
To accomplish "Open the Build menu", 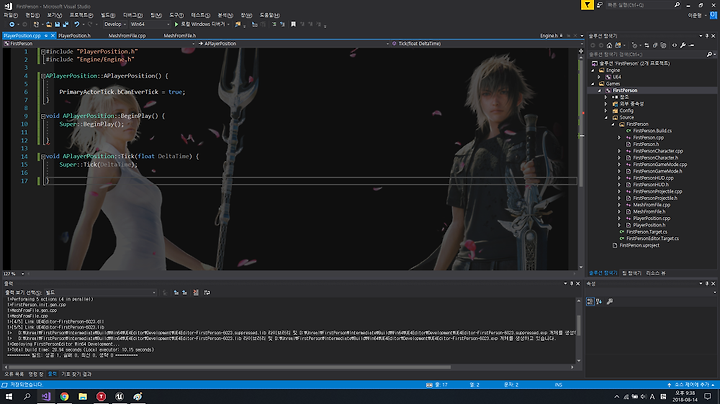I will coord(108,15).
